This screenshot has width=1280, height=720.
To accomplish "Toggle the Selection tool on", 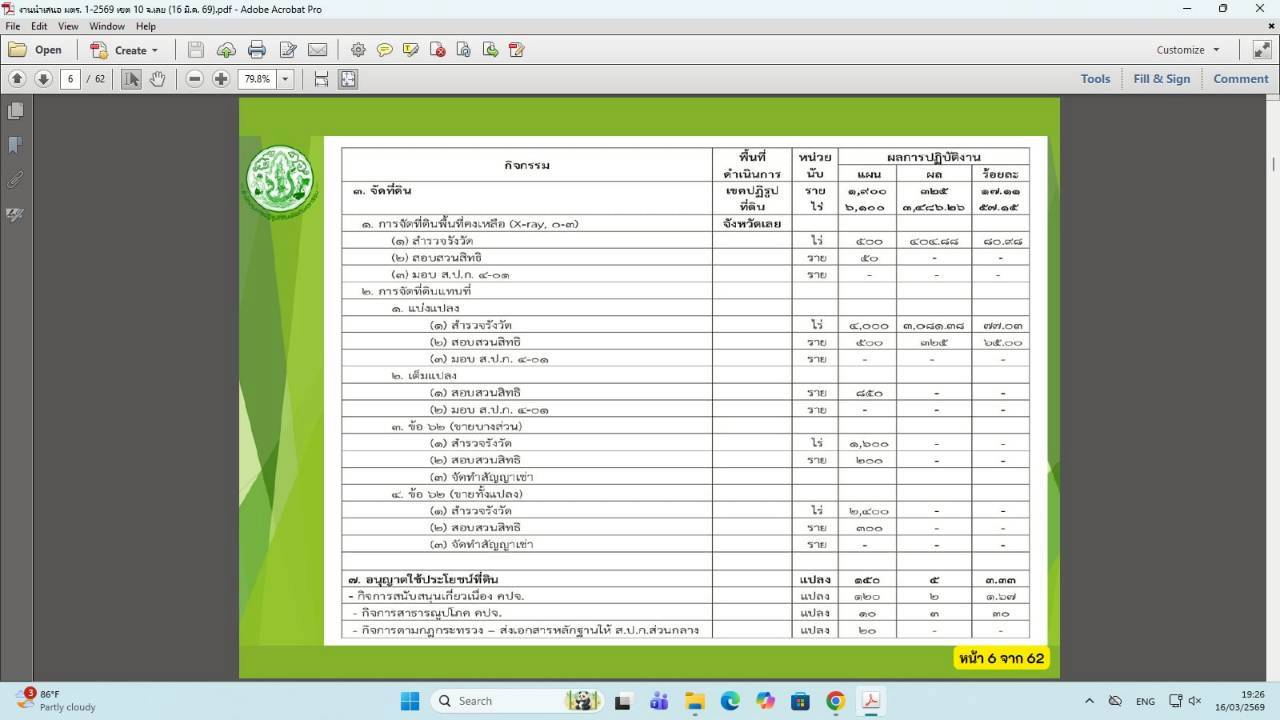I will pos(131,78).
